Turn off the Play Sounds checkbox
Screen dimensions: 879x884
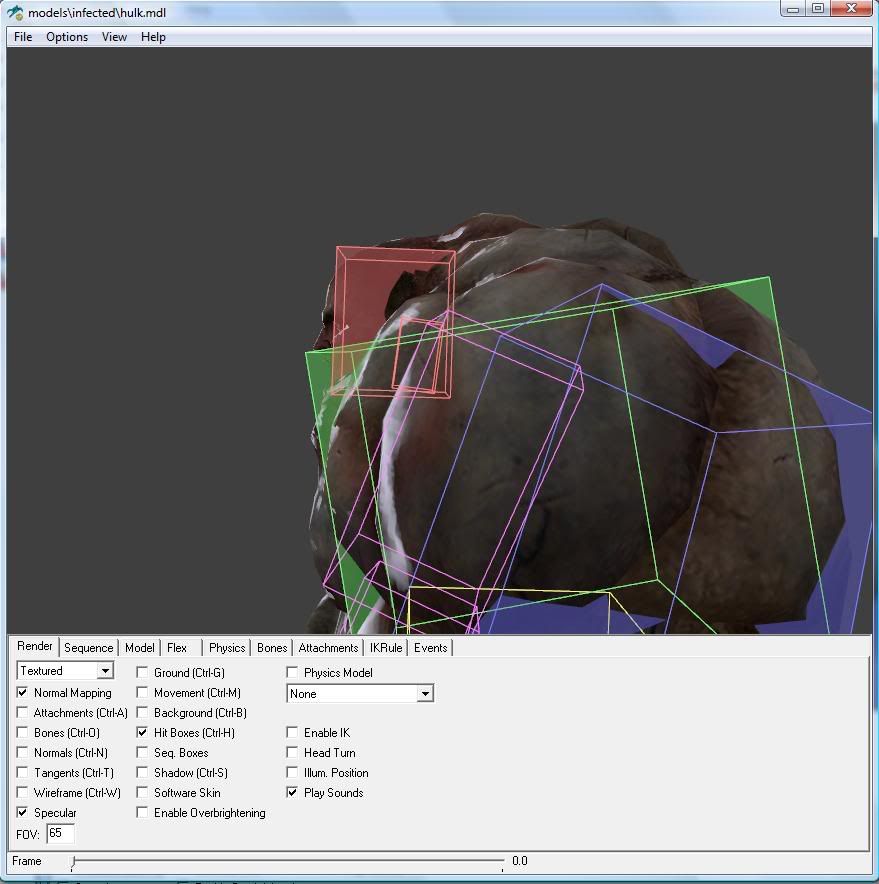point(292,793)
